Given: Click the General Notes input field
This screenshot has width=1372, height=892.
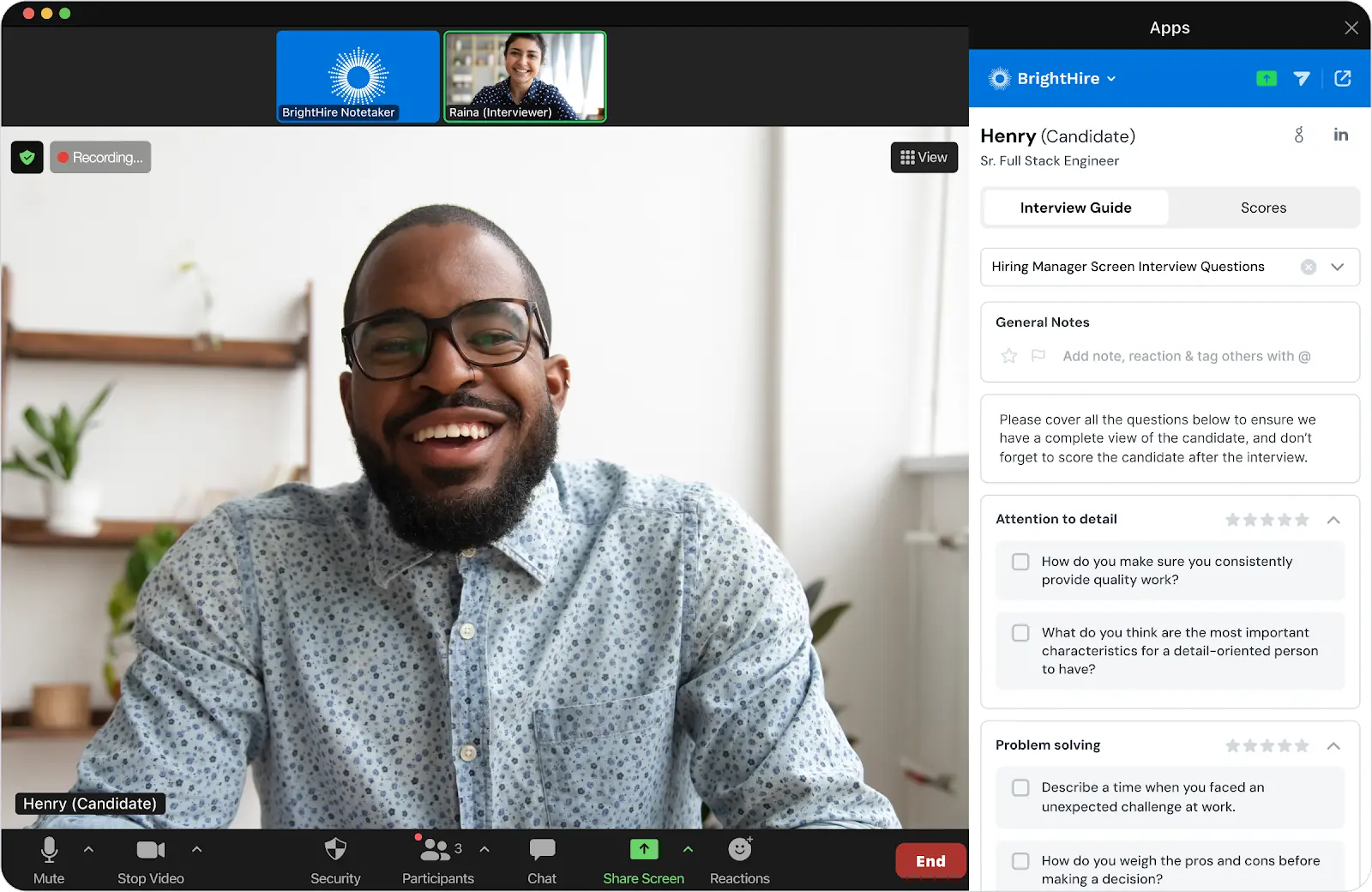Looking at the screenshot, I should coord(1186,356).
